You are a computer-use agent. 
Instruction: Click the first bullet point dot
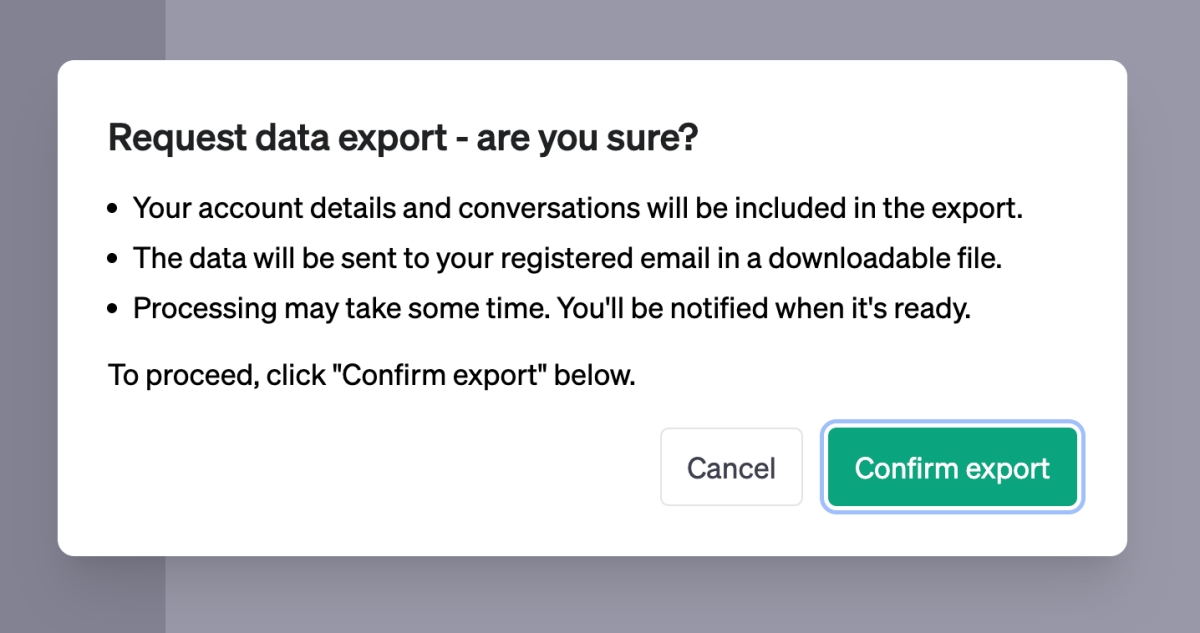point(114,210)
